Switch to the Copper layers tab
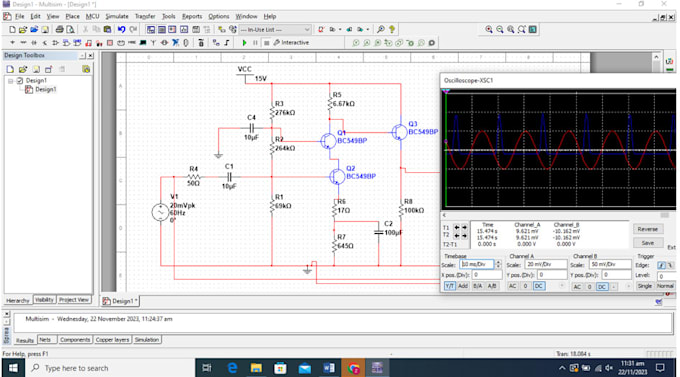 (112, 340)
